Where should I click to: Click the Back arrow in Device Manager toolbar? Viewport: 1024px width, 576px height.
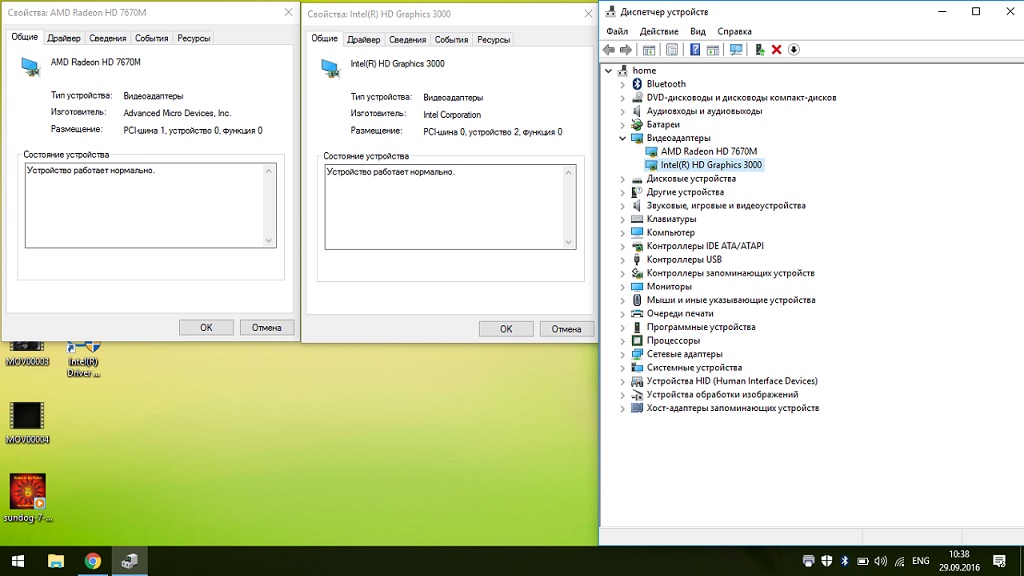pos(609,50)
